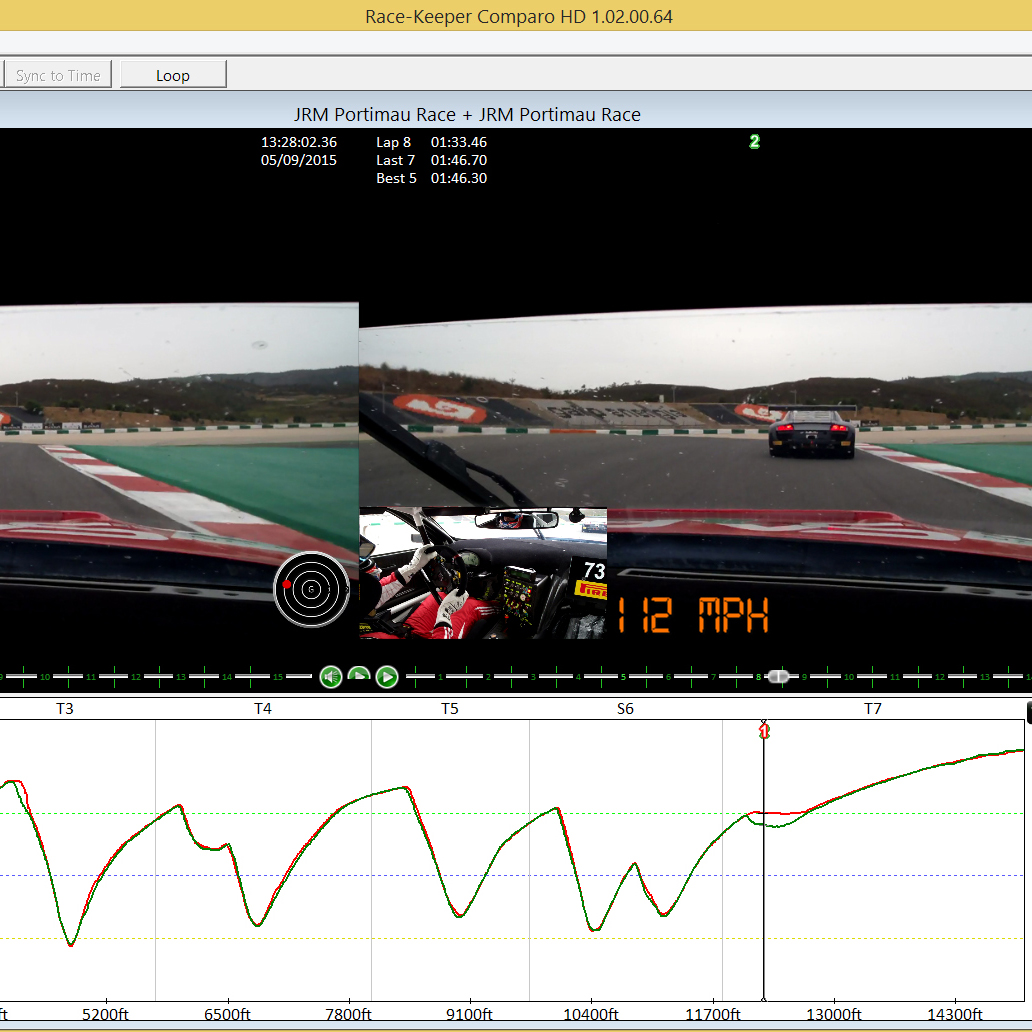Screen dimensions: 1032x1032
Task: Click the S6 sector label
Action: click(x=625, y=709)
